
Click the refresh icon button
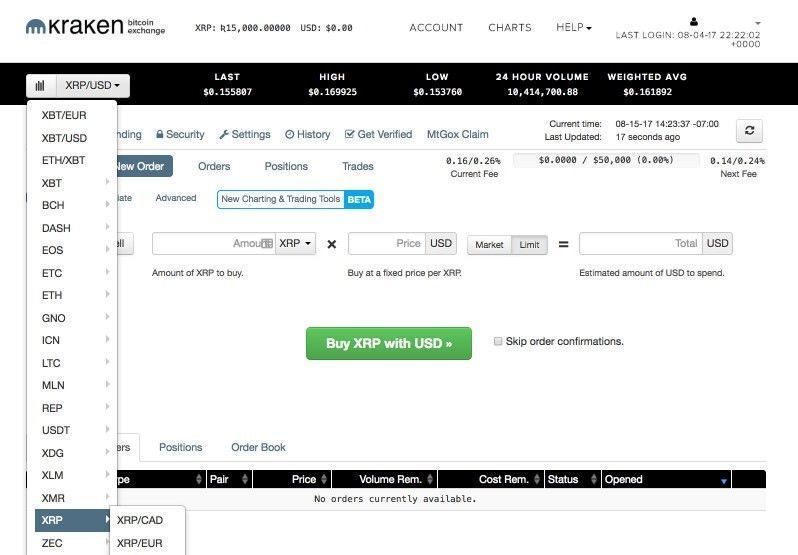[x=749, y=131]
